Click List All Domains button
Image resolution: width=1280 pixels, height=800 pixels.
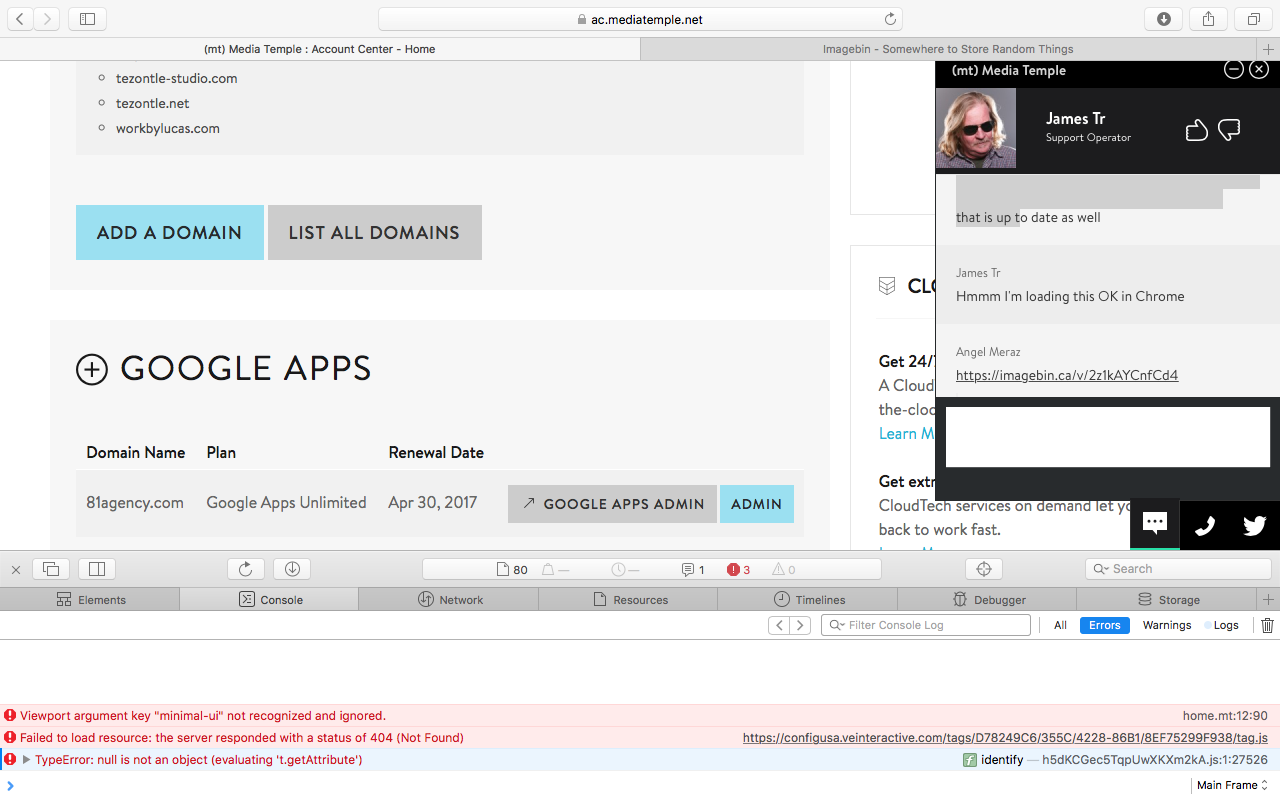click(x=375, y=233)
